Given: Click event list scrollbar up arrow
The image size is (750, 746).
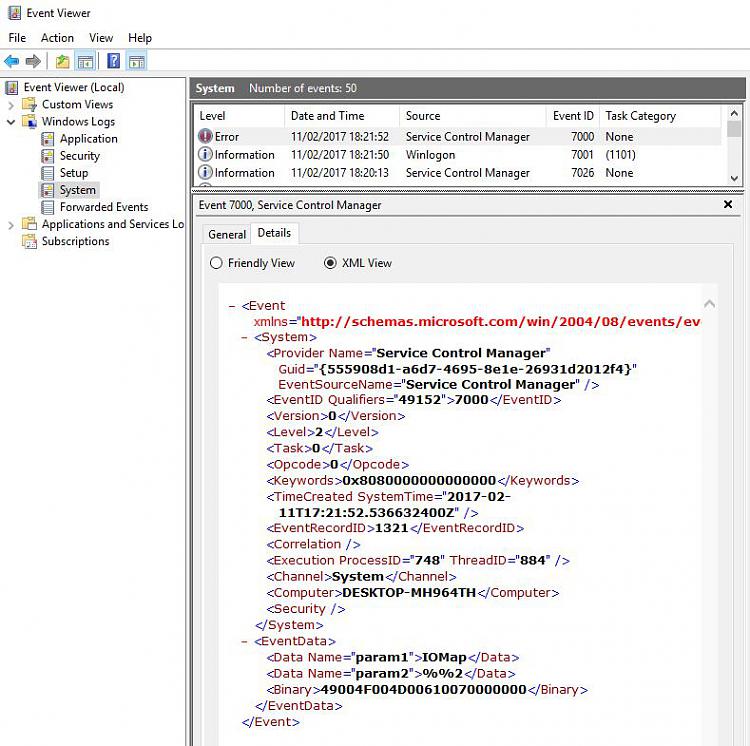Looking at the screenshot, I should click(x=734, y=113).
